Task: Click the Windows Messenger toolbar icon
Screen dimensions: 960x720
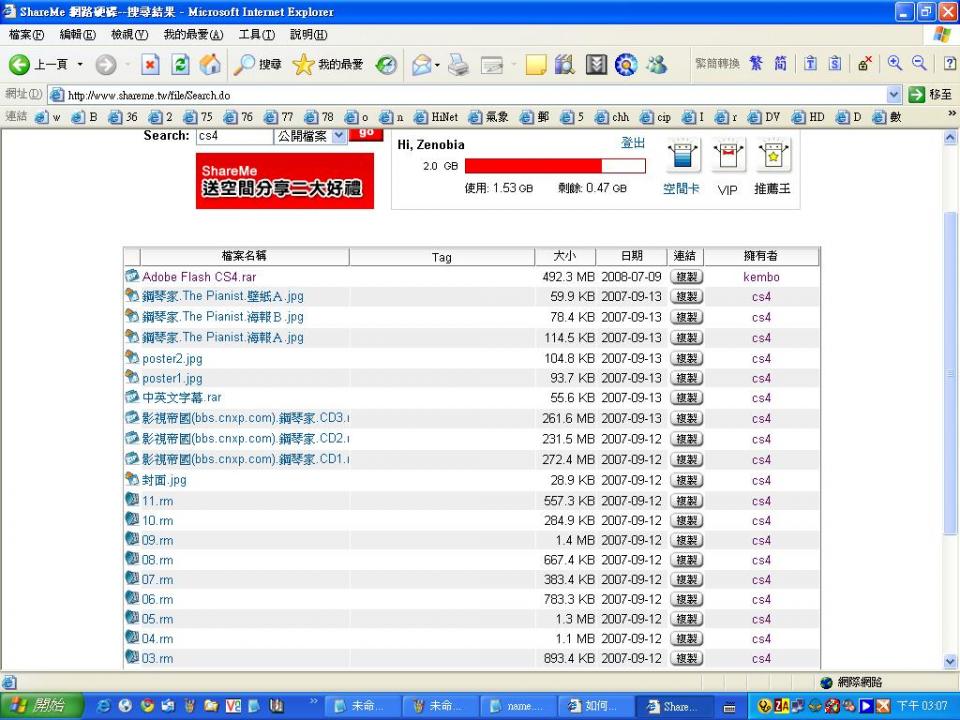Action: 657,64
